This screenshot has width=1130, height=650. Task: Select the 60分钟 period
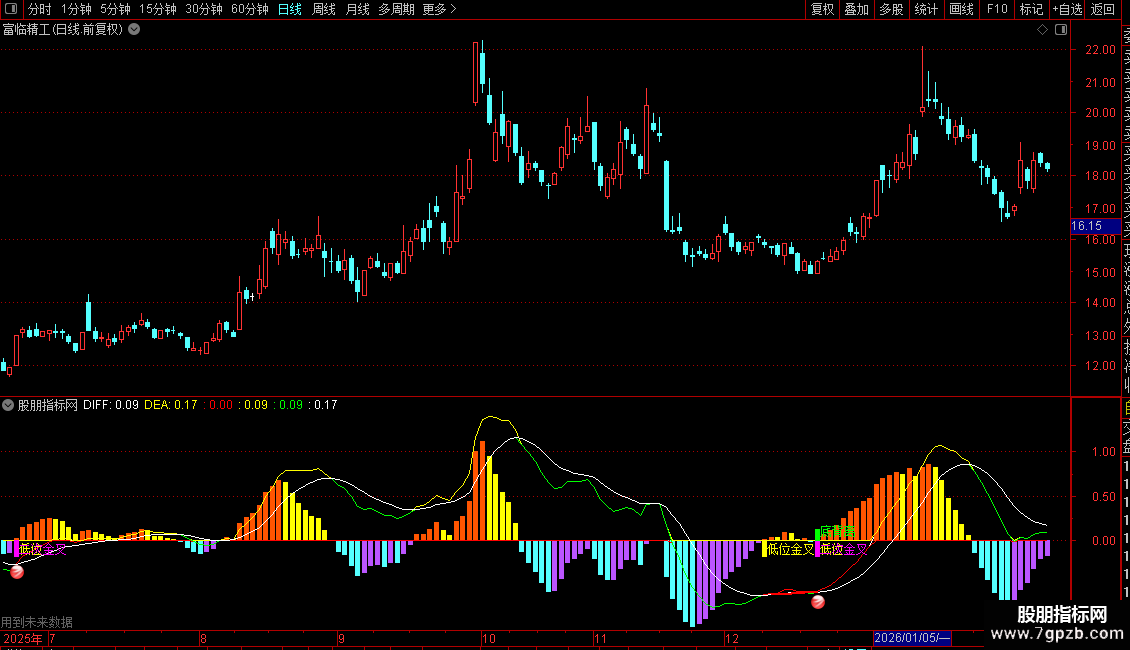[x=250, y=9]
